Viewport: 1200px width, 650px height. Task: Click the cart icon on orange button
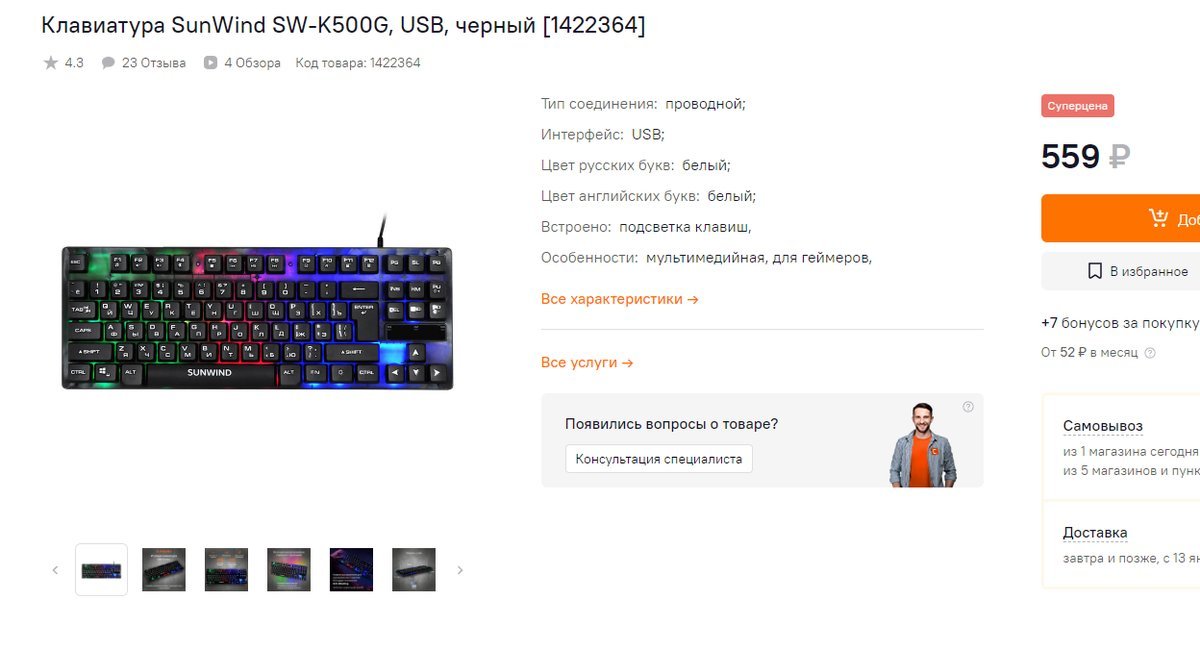pyautogui.click(x=1158, y=218)
